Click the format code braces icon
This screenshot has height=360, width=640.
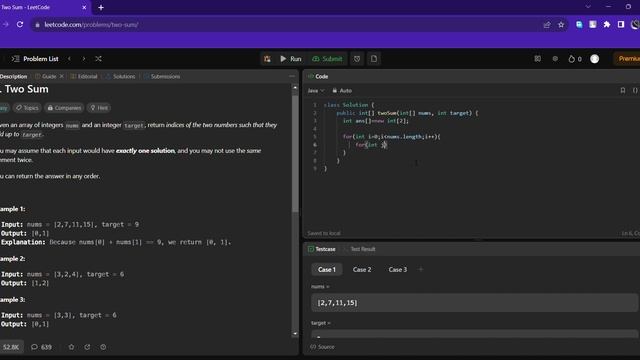pos(636,91)
